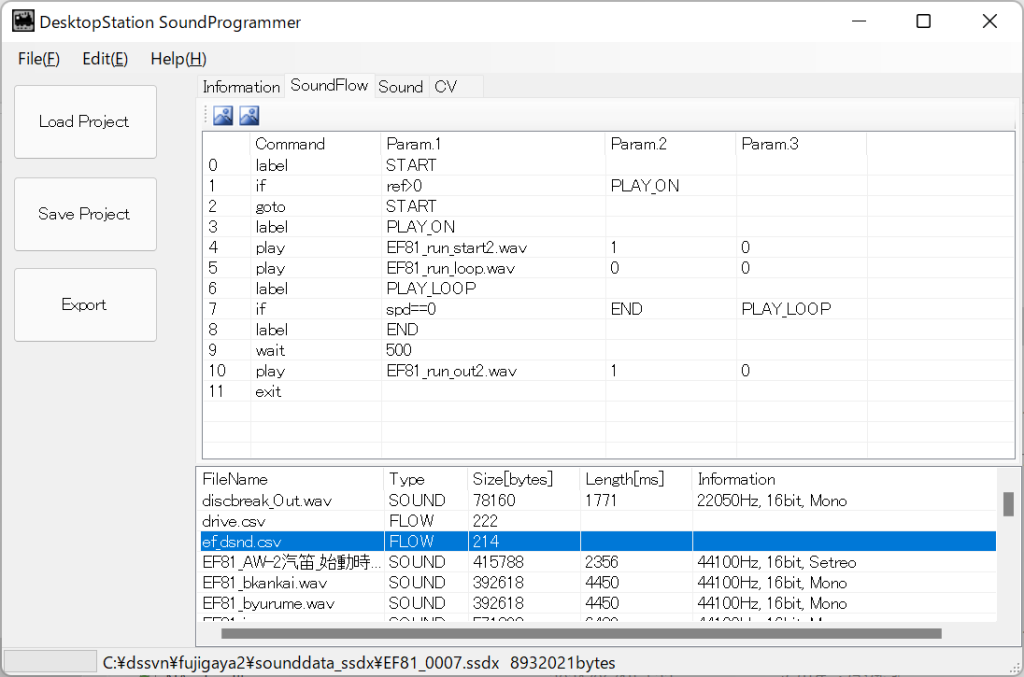Open the Help menu
Screen dimensions: 1024x677
tap(178, 59)
